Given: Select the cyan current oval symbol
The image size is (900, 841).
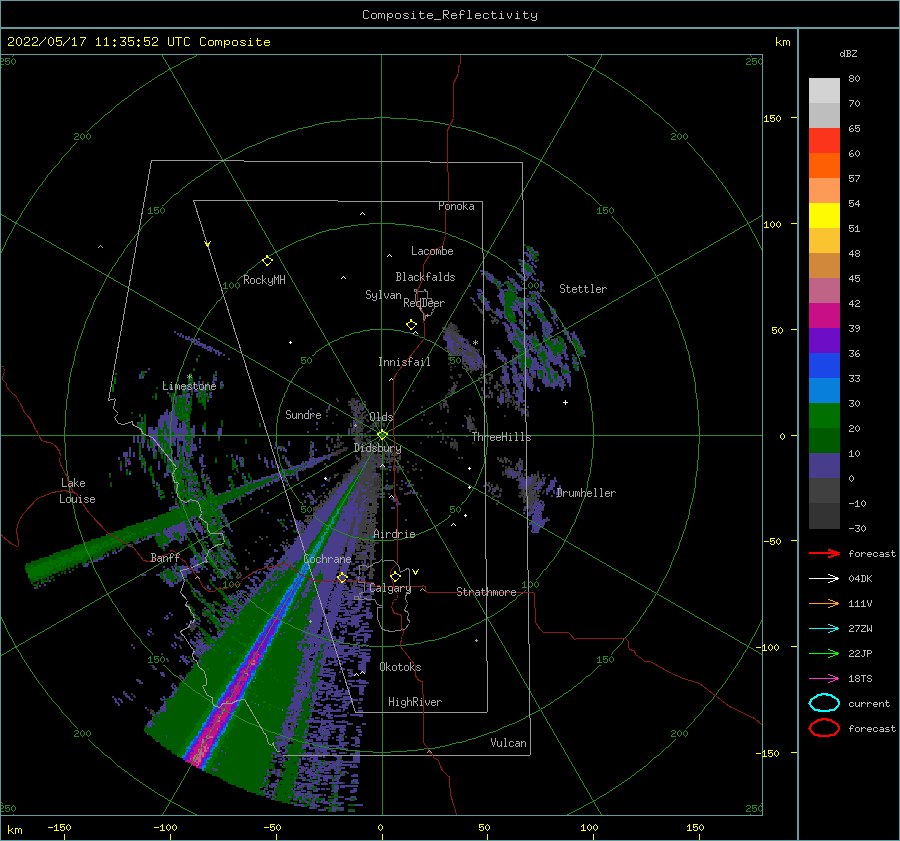Looking at the screenshot, I should (824, 703).
